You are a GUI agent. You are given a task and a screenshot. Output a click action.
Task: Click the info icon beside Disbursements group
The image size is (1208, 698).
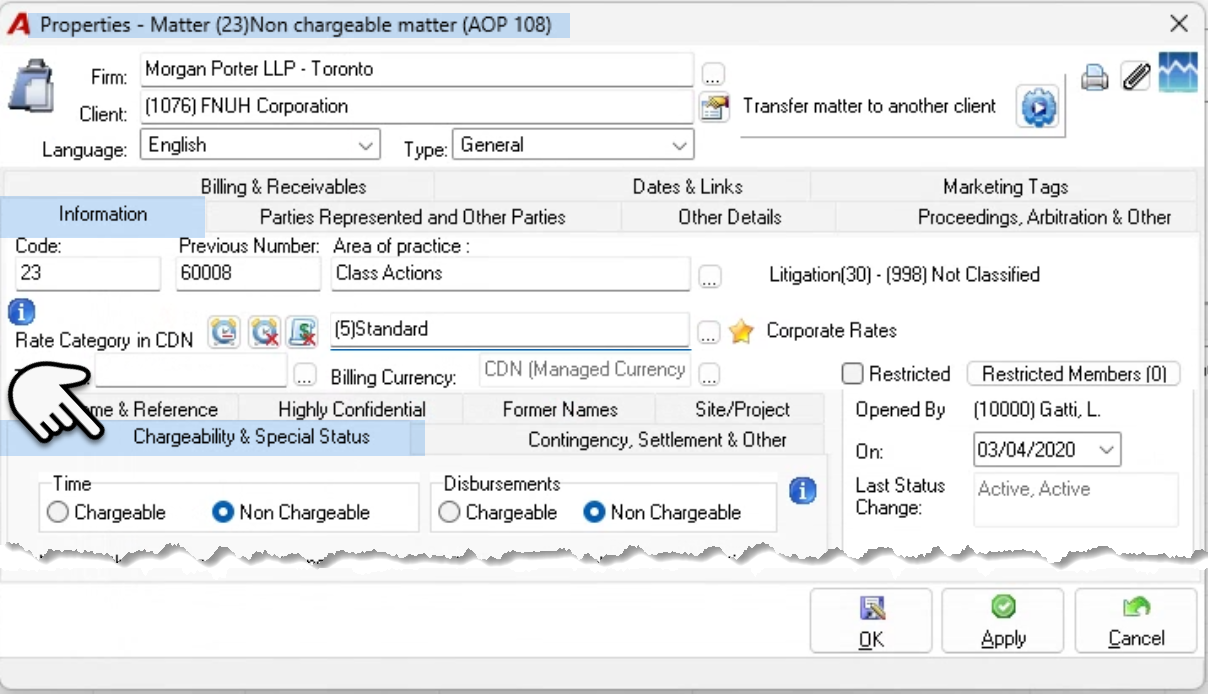pyautogui.click(x=803, y=491)
